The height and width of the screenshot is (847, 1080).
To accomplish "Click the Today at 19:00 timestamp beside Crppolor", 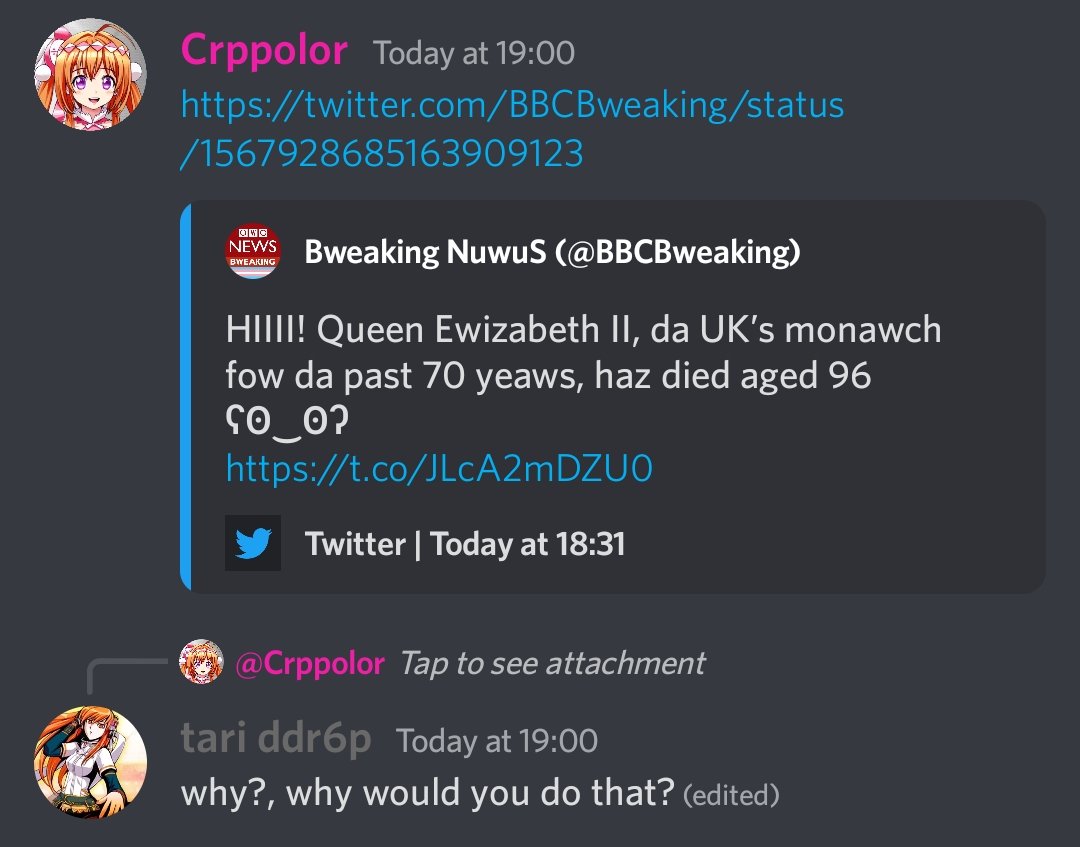I will tap(474, 53).
